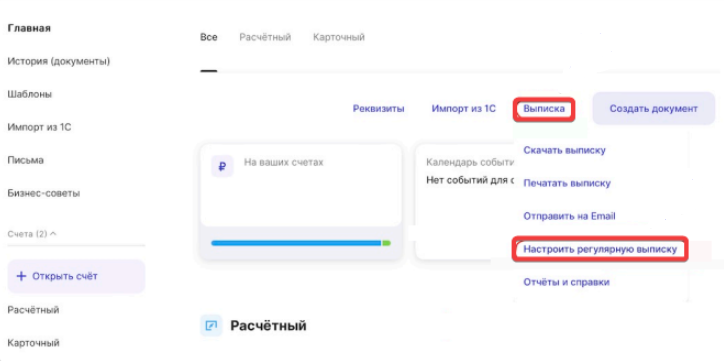Select Отправить на Email option
The height and width of the screenshot is (361, 724).
(569, 216)
